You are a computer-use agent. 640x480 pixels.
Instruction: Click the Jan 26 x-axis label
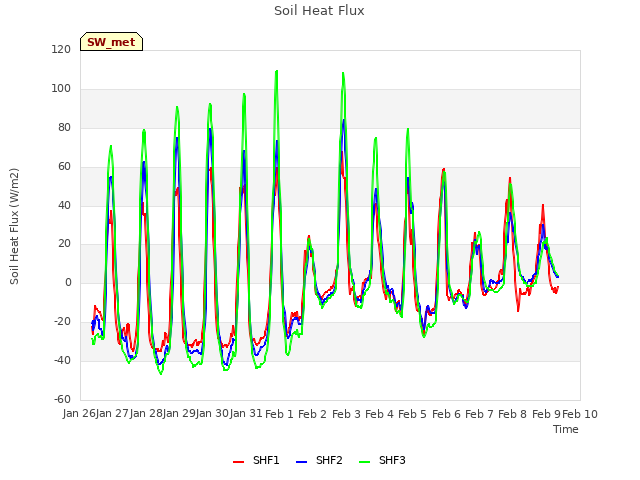(79, 413)
